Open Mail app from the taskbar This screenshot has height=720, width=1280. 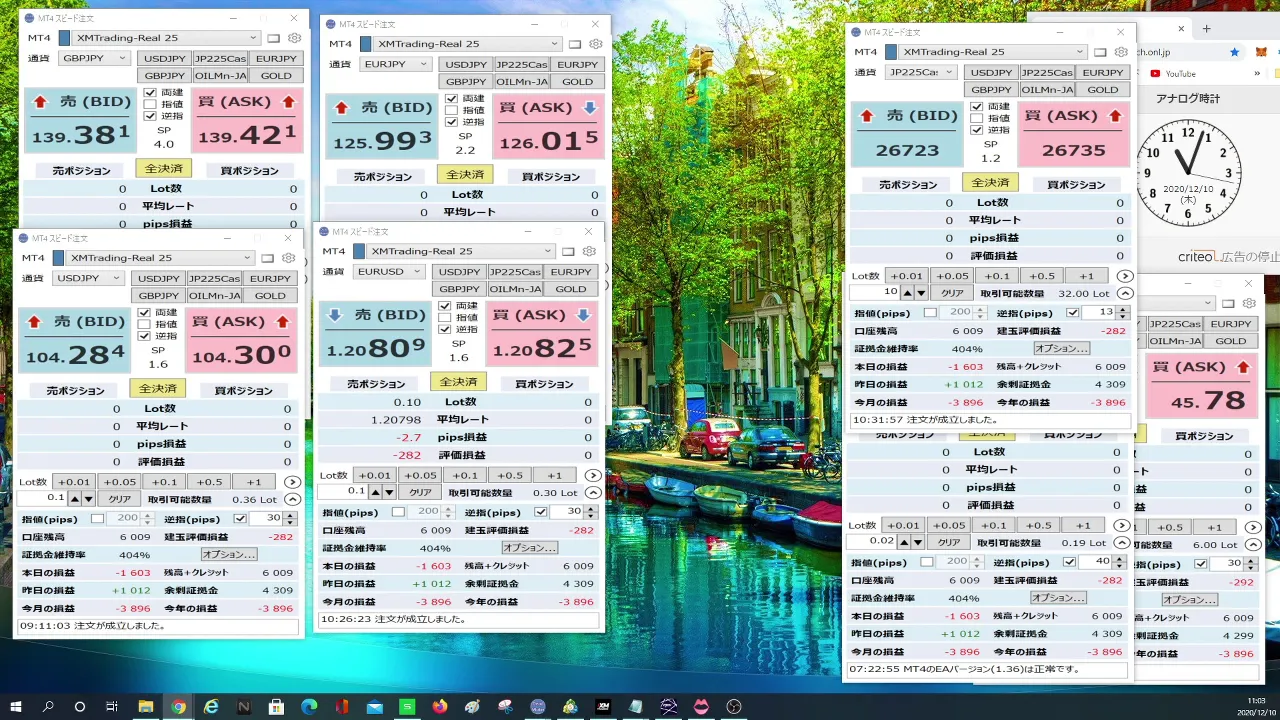point(374,706)
